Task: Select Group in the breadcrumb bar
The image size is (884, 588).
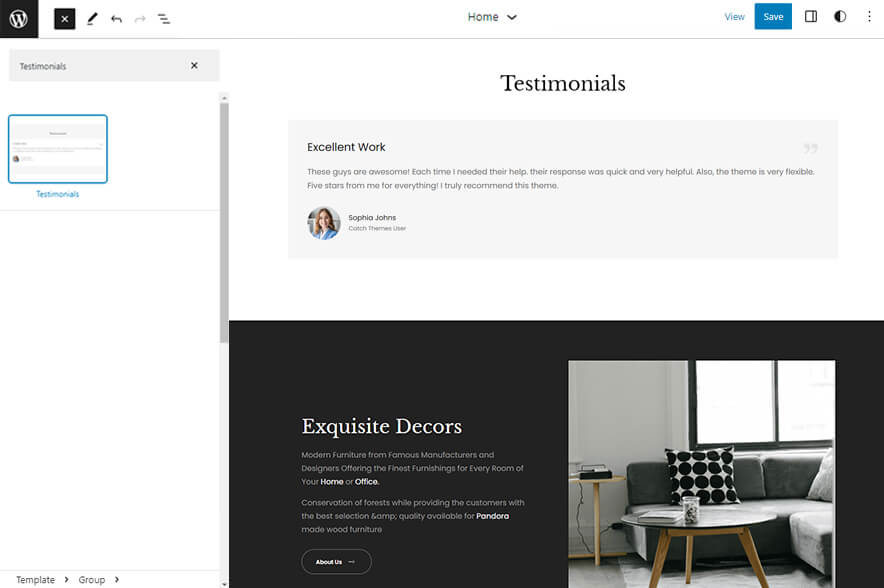Action: point(93,579)
